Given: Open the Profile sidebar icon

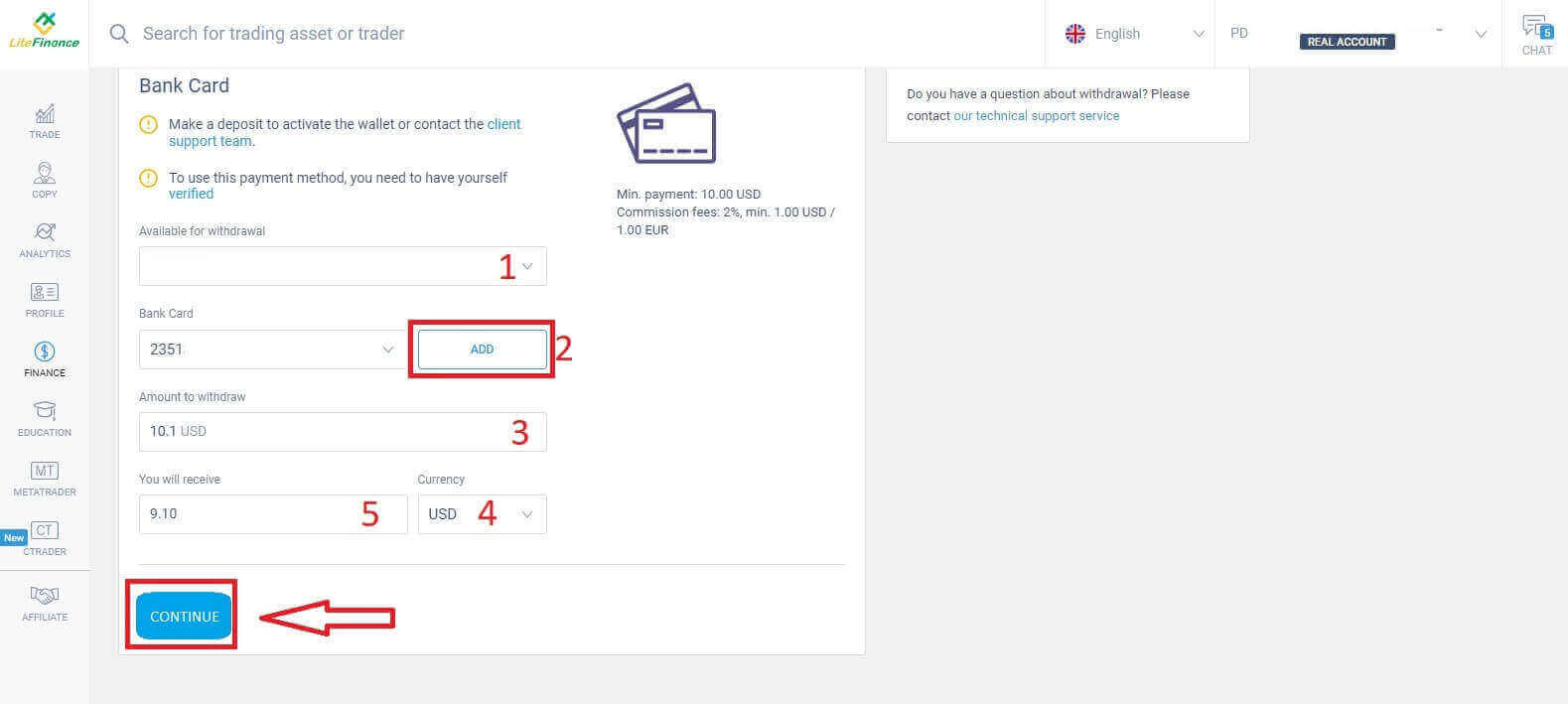Looking at the screenshot, I should coord(45,293).
